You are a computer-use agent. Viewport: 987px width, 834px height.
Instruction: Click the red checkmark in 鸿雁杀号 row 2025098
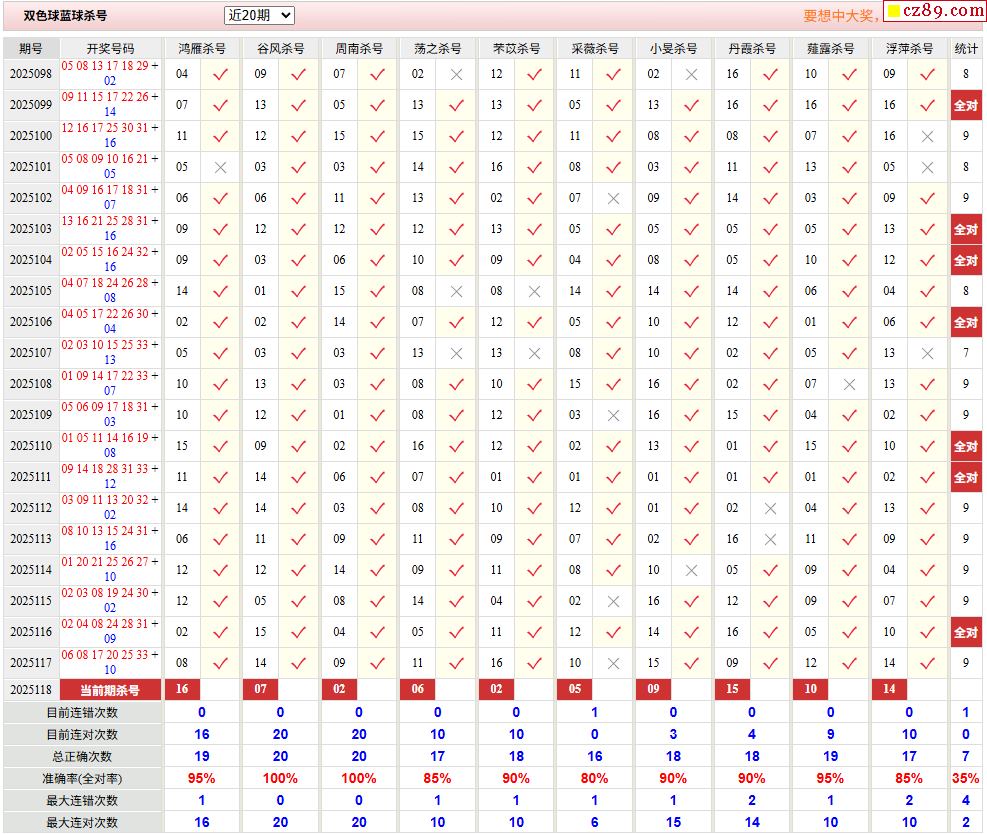[x=221, y=74]
